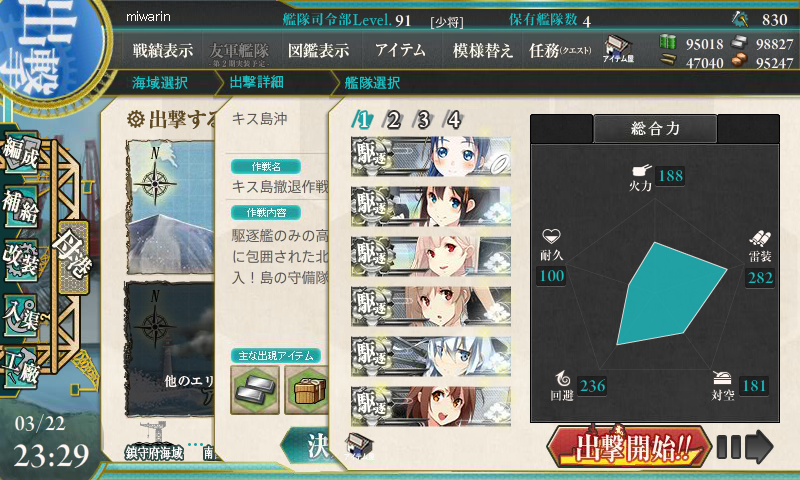Viewport: 800px width, 480px height.
Task: Click the first destroyer ship banner
Action: 431,156
